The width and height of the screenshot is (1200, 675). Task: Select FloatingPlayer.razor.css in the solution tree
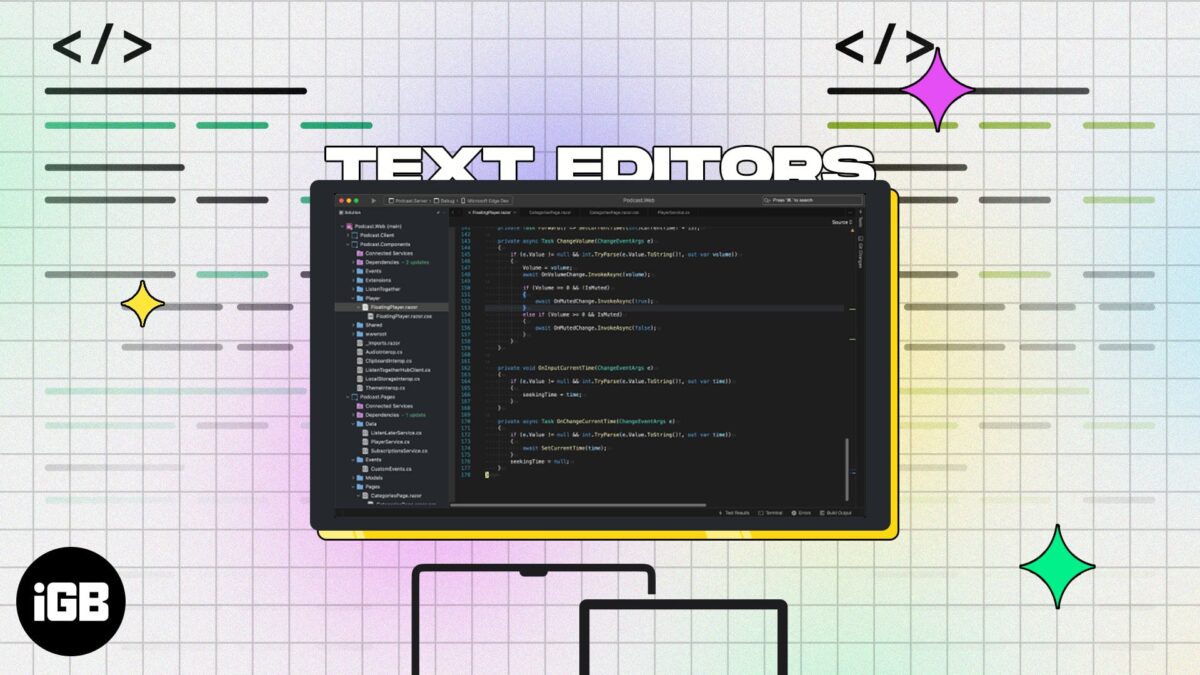point(403,316)
